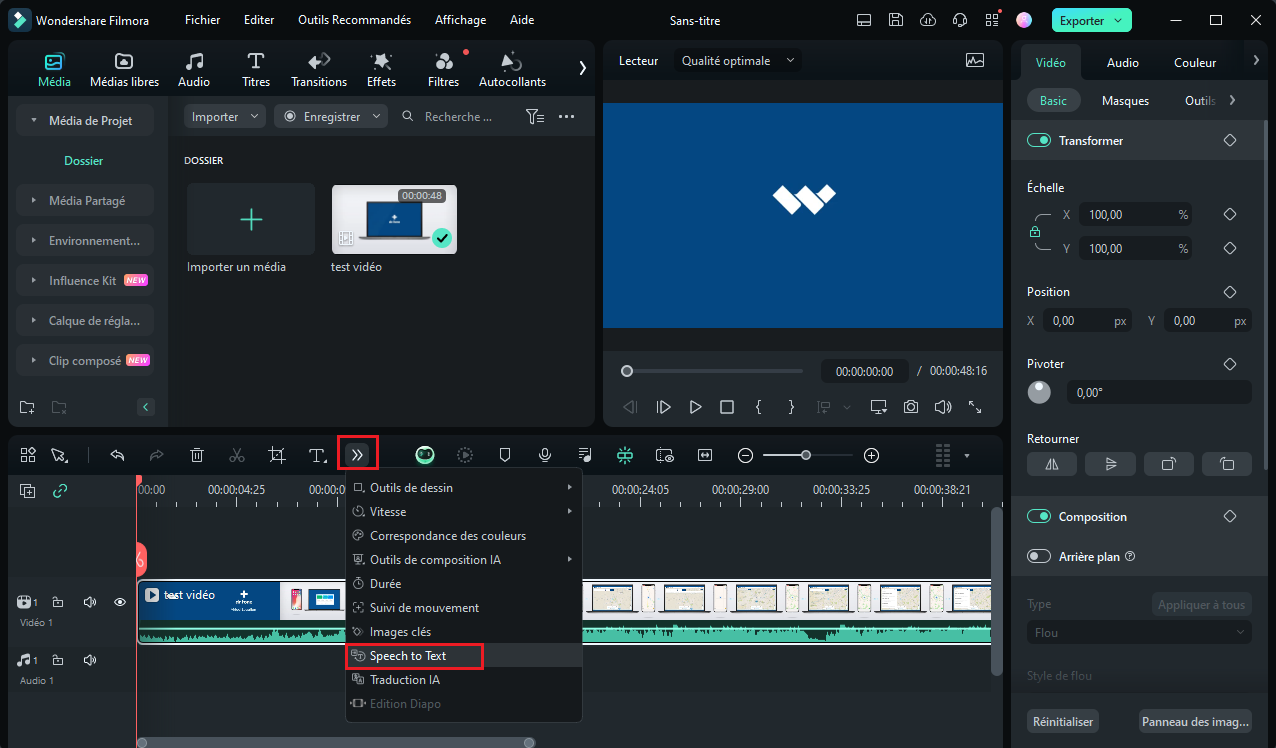Click the Réinitialiser button
This screenshot has width=1276, height=748.
(1062, 721)
